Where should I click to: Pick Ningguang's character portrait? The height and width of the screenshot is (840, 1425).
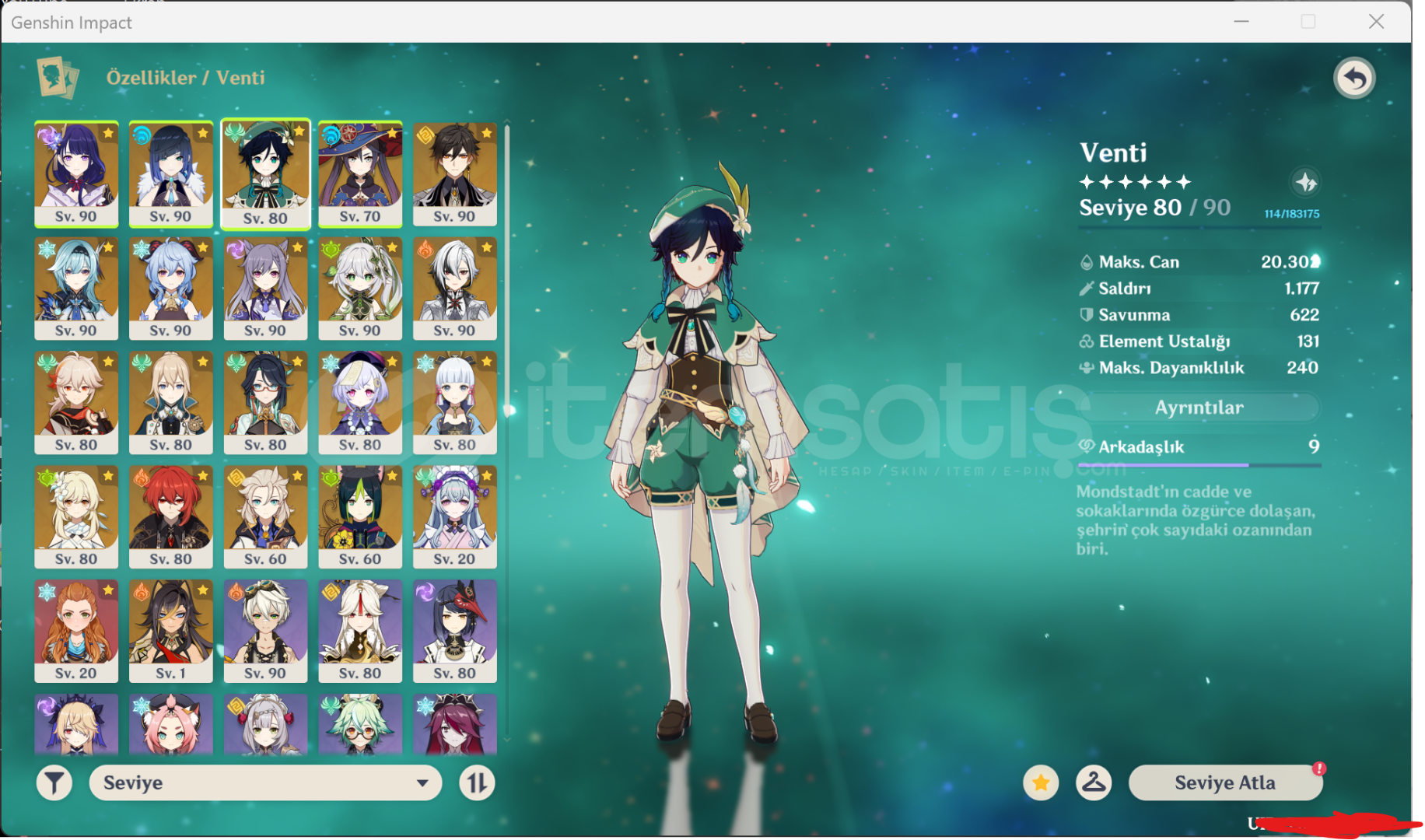tap(360, 632)
